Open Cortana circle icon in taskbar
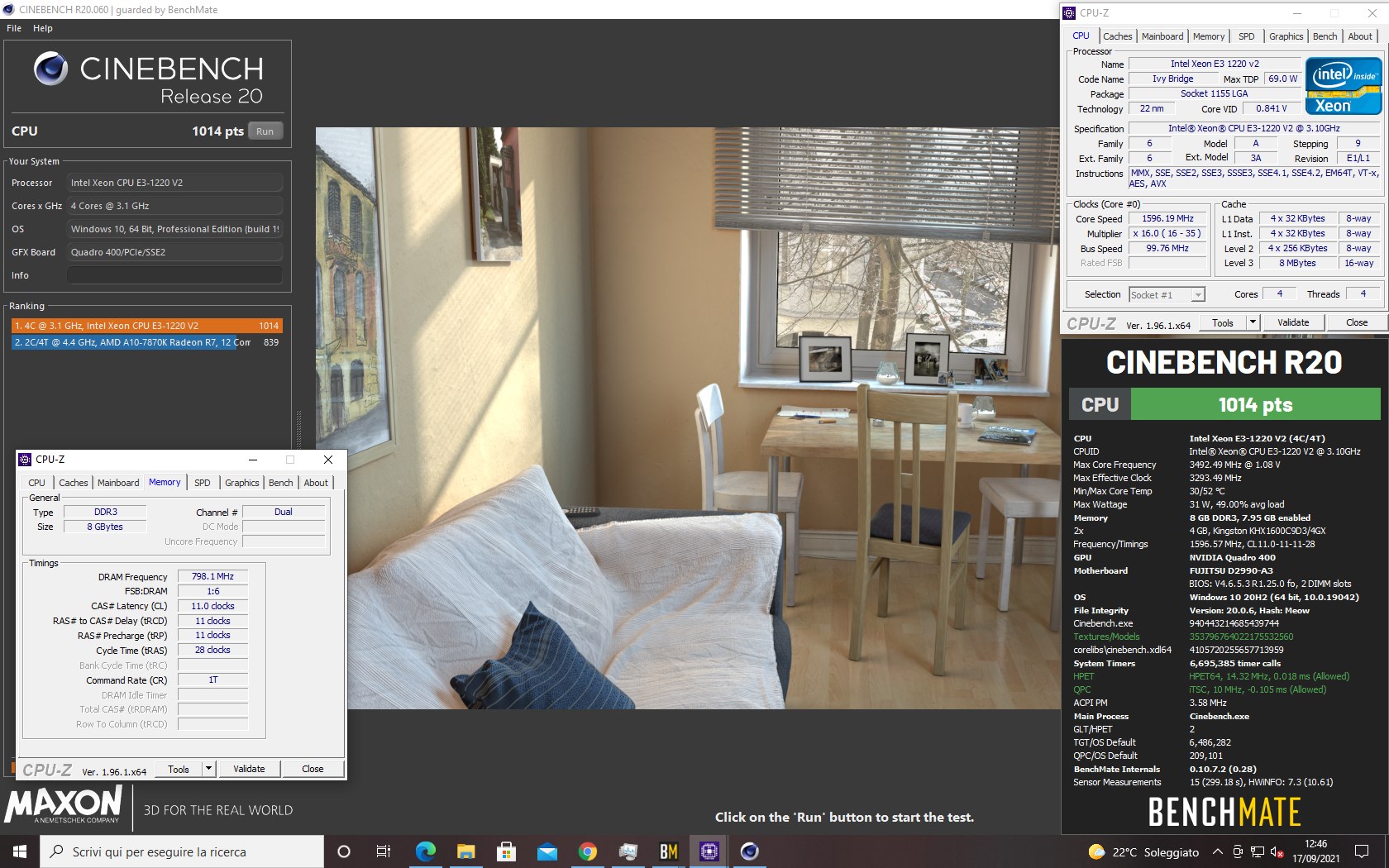Screen dimensions: 1389x868 tap(344, 851)
